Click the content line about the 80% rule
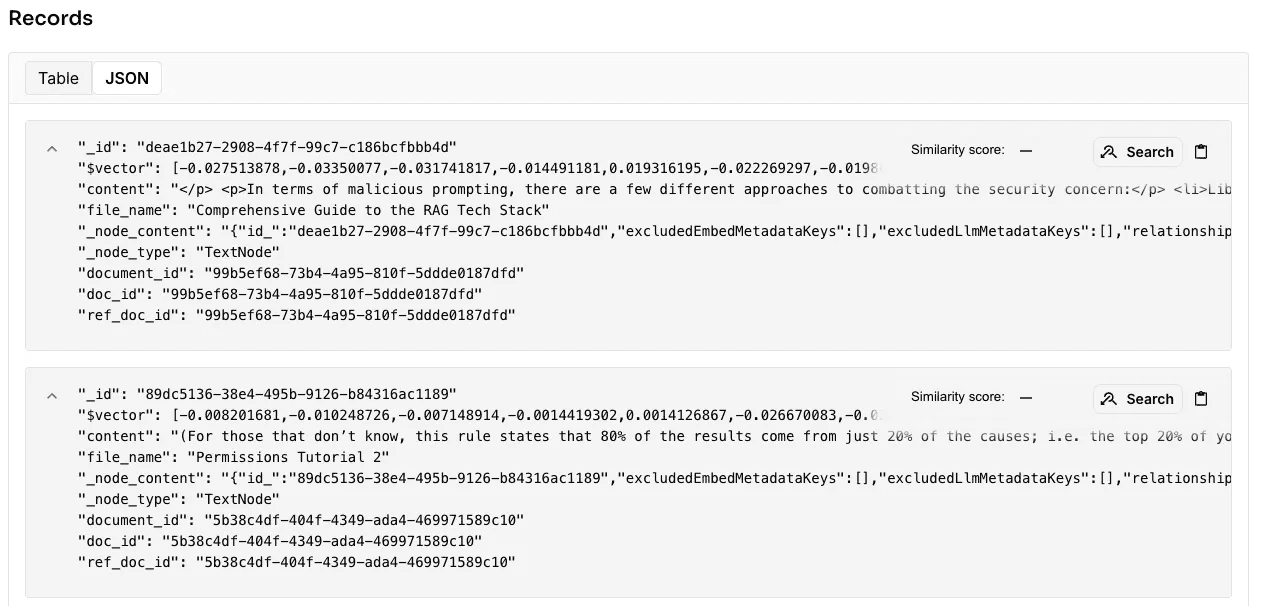The width and height of the screenshot is (1263, 606). pyautogui.click(x=600, y=436)
